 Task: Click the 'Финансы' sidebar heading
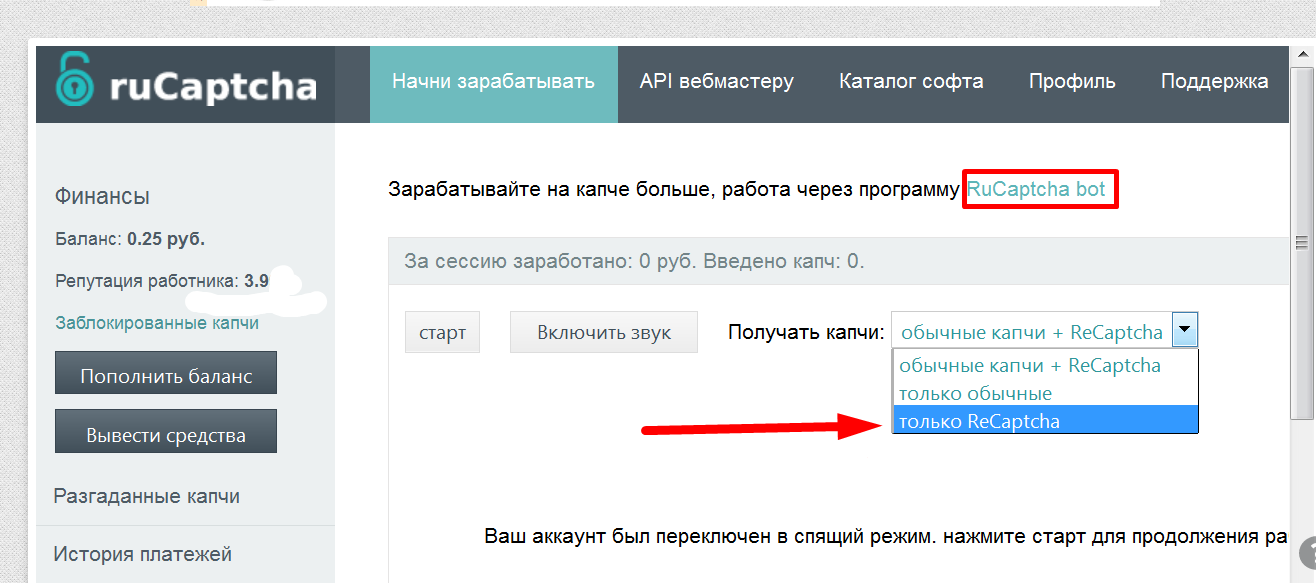tap(102, 197)
